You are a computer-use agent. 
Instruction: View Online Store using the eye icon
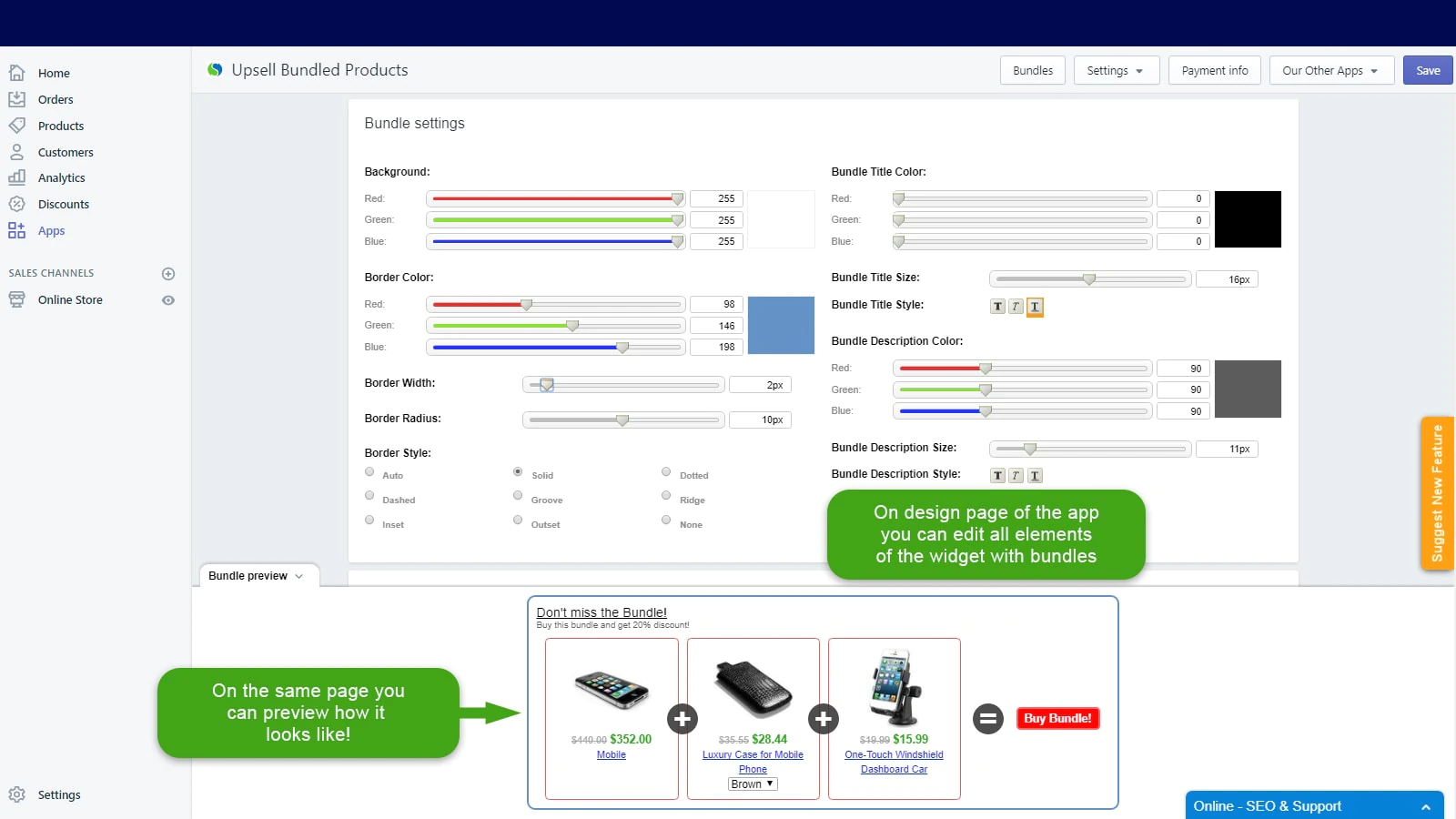[x=168, y=300]
